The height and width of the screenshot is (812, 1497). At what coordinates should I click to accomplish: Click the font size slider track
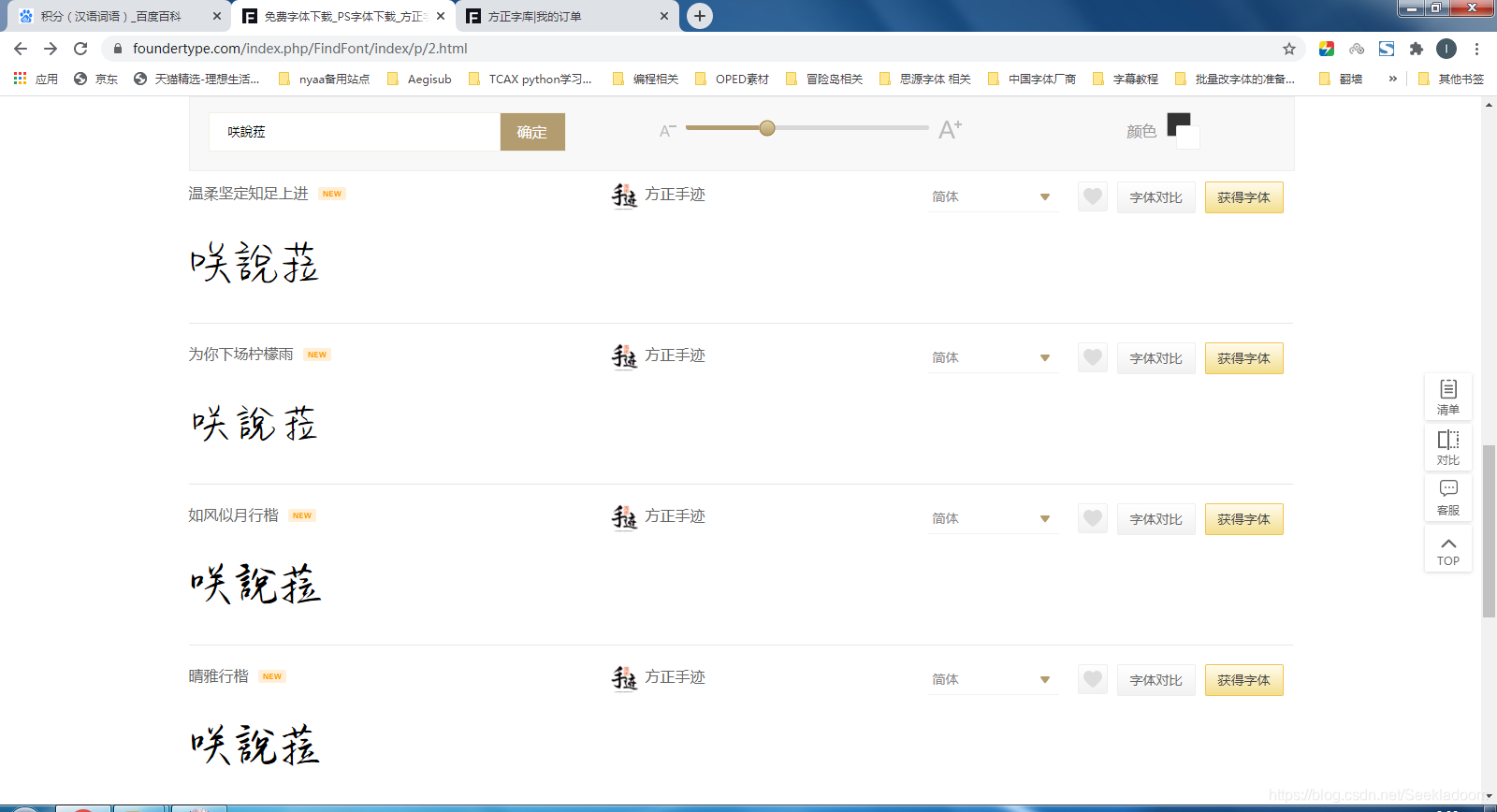pyautogui.click(x=807, y=127)
